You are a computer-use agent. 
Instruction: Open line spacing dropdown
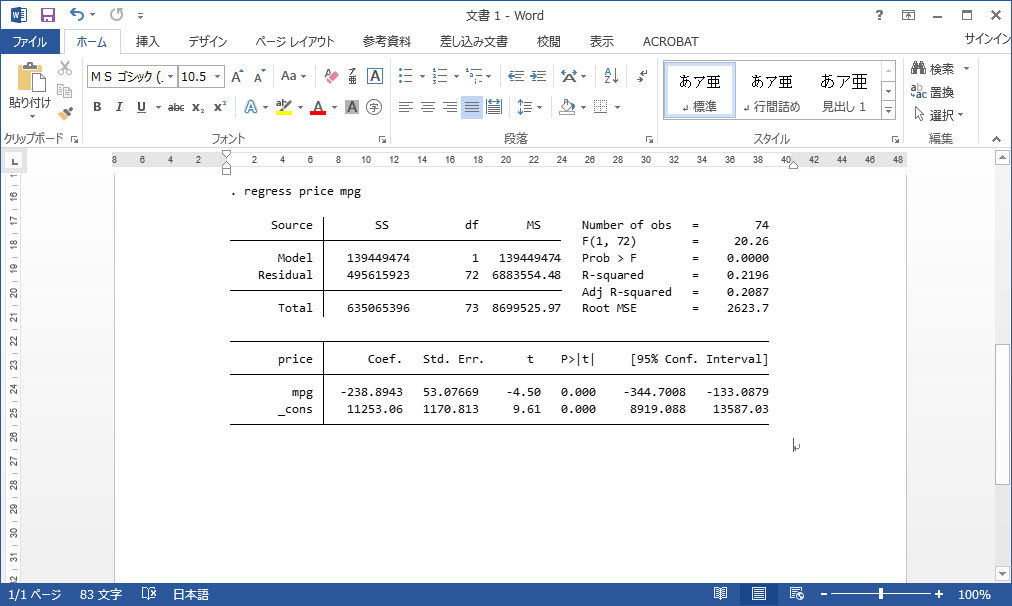coord(529,107)
